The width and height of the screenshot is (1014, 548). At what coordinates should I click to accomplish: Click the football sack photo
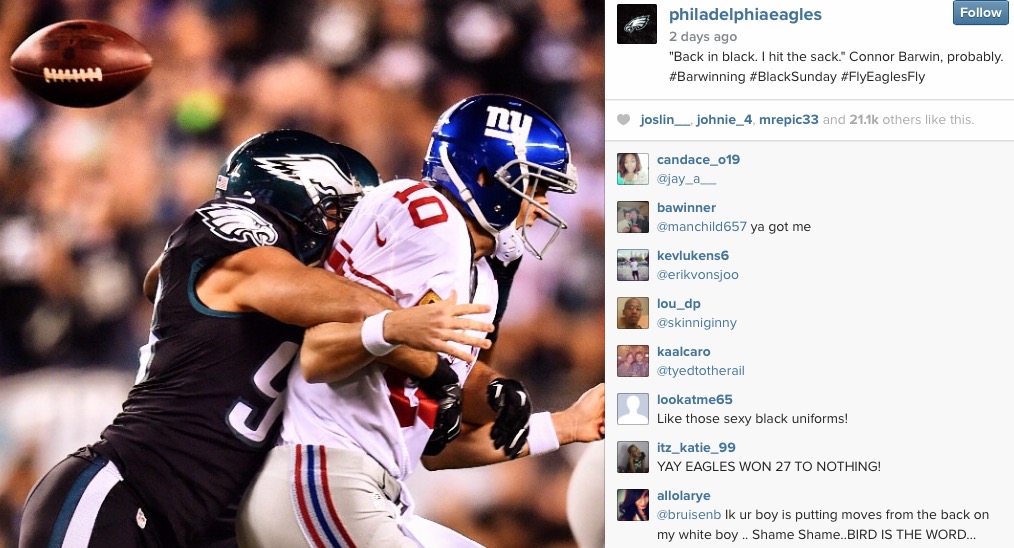[x=302, y=274]
